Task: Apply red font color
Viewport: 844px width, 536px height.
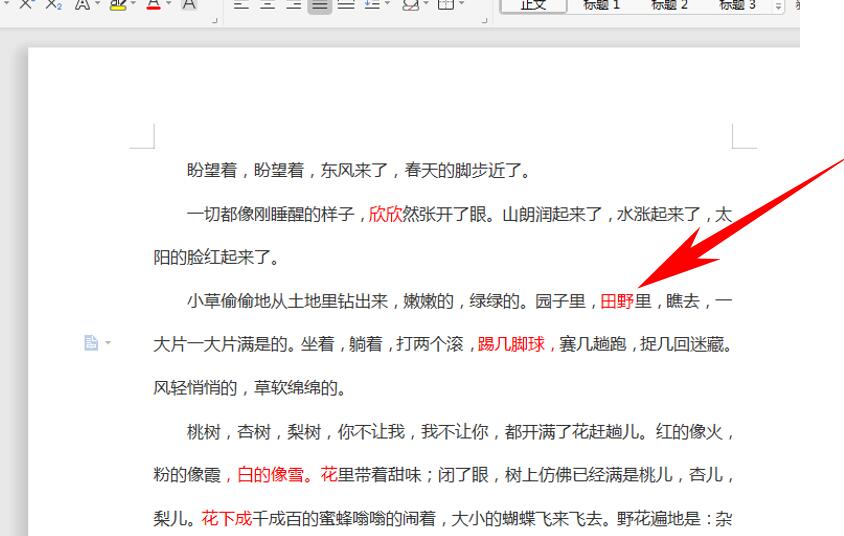Action: pyautogui.click(x=152, y=6)
